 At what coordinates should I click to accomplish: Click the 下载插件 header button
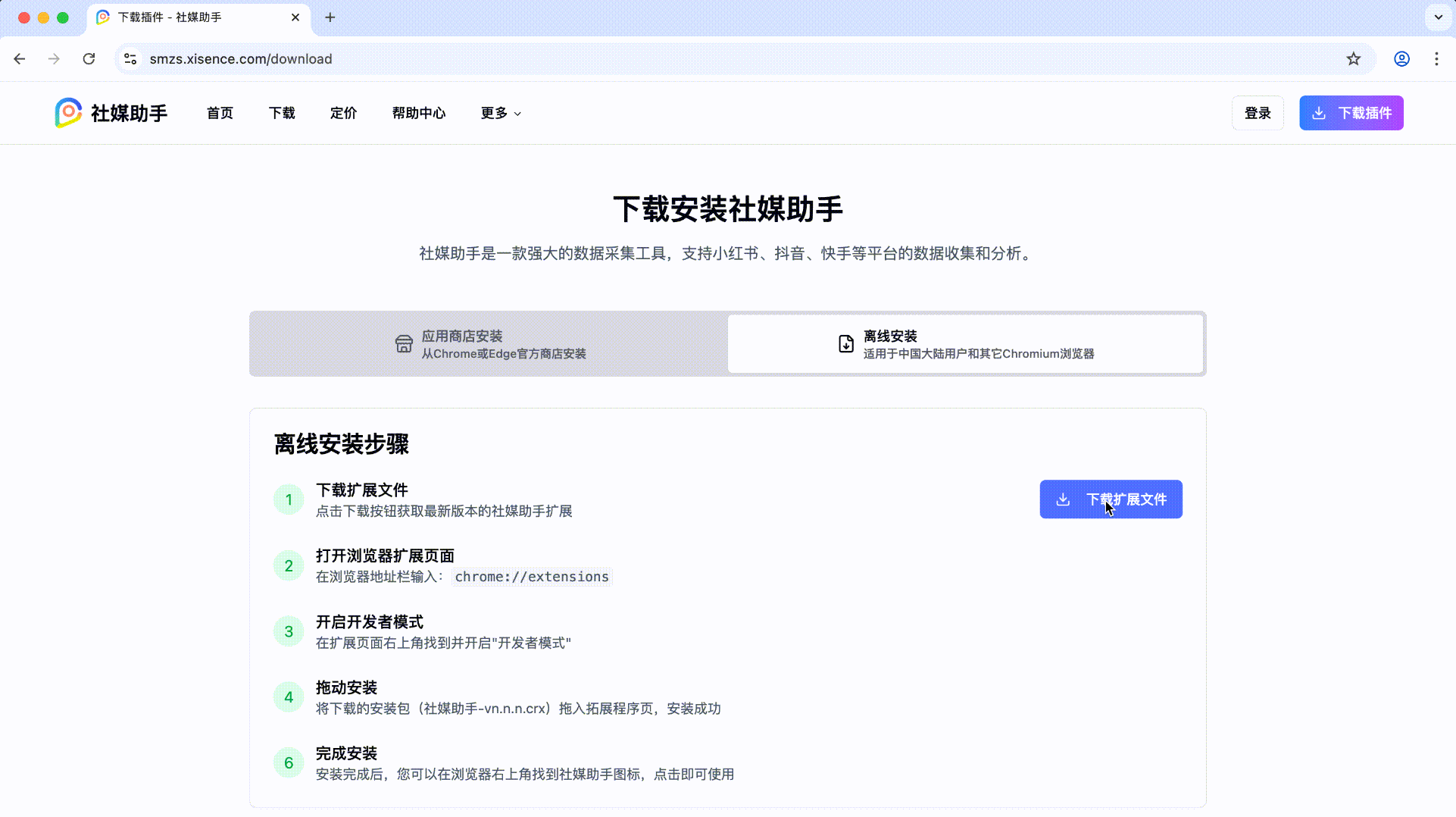tap(1351, 113)
